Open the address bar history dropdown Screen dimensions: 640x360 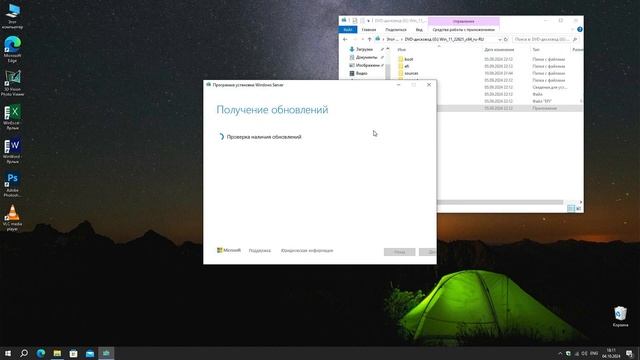(500, 40)
